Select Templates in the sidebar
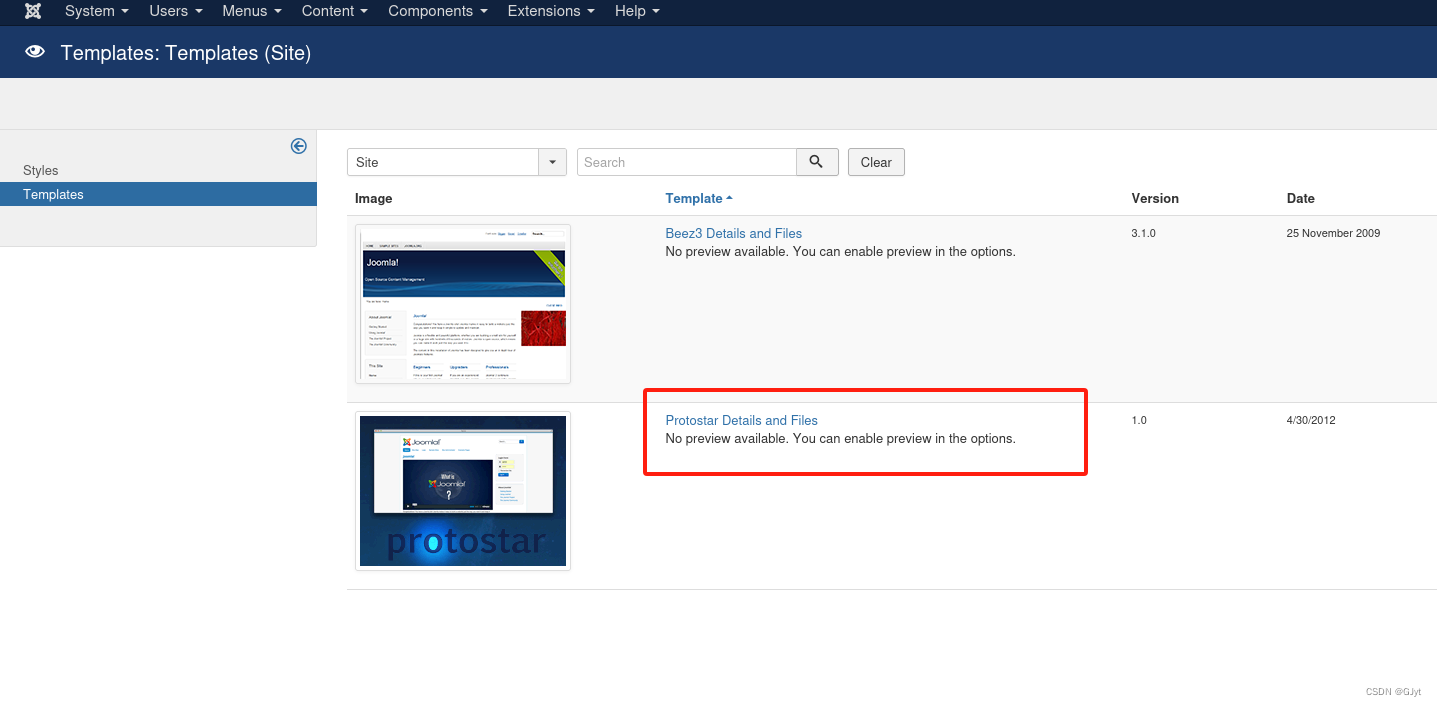The width and height of the screenshot is (1437, 706). (x=158, y=194)
